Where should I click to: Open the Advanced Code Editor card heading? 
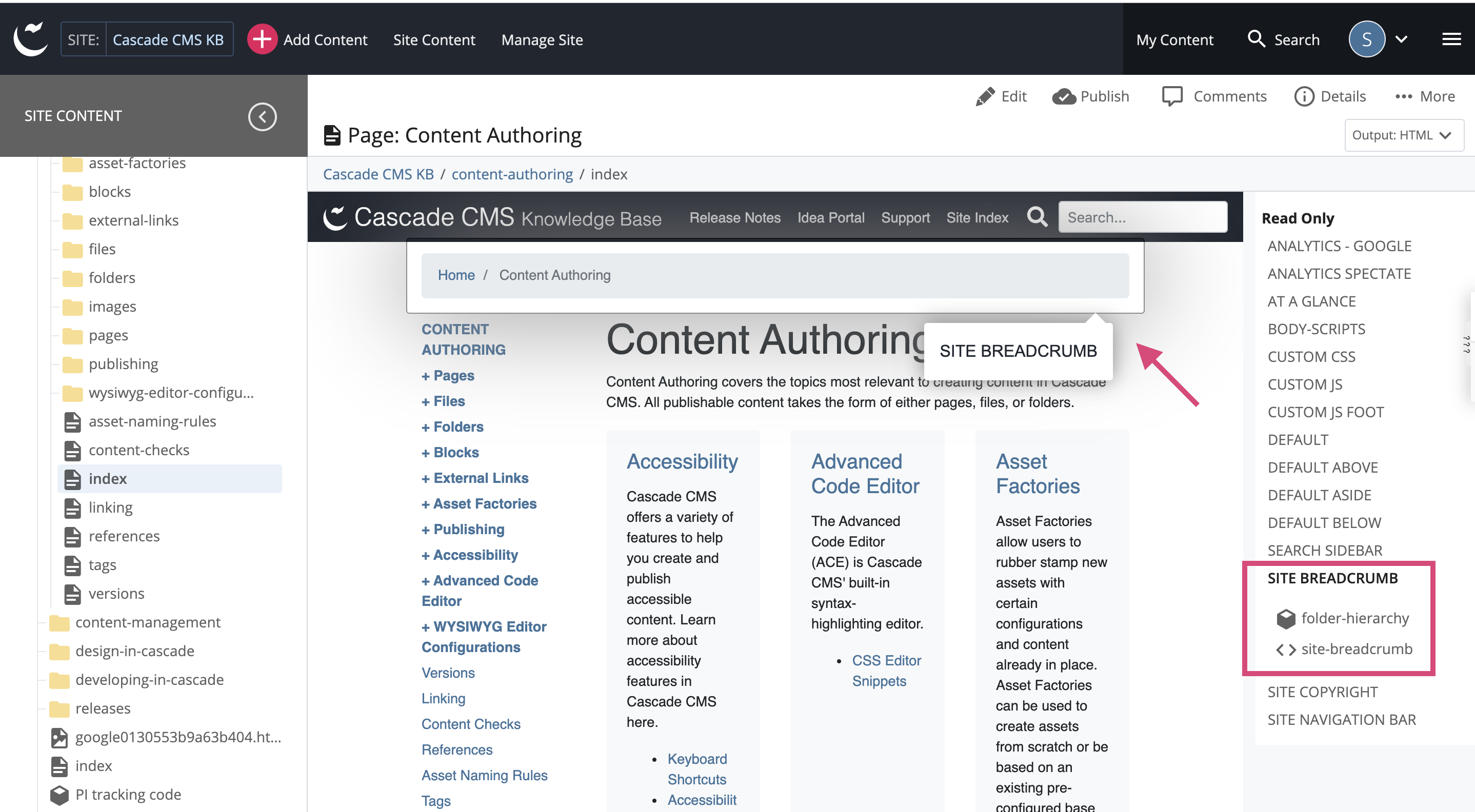pyautogui.click(x=865, y=474)
